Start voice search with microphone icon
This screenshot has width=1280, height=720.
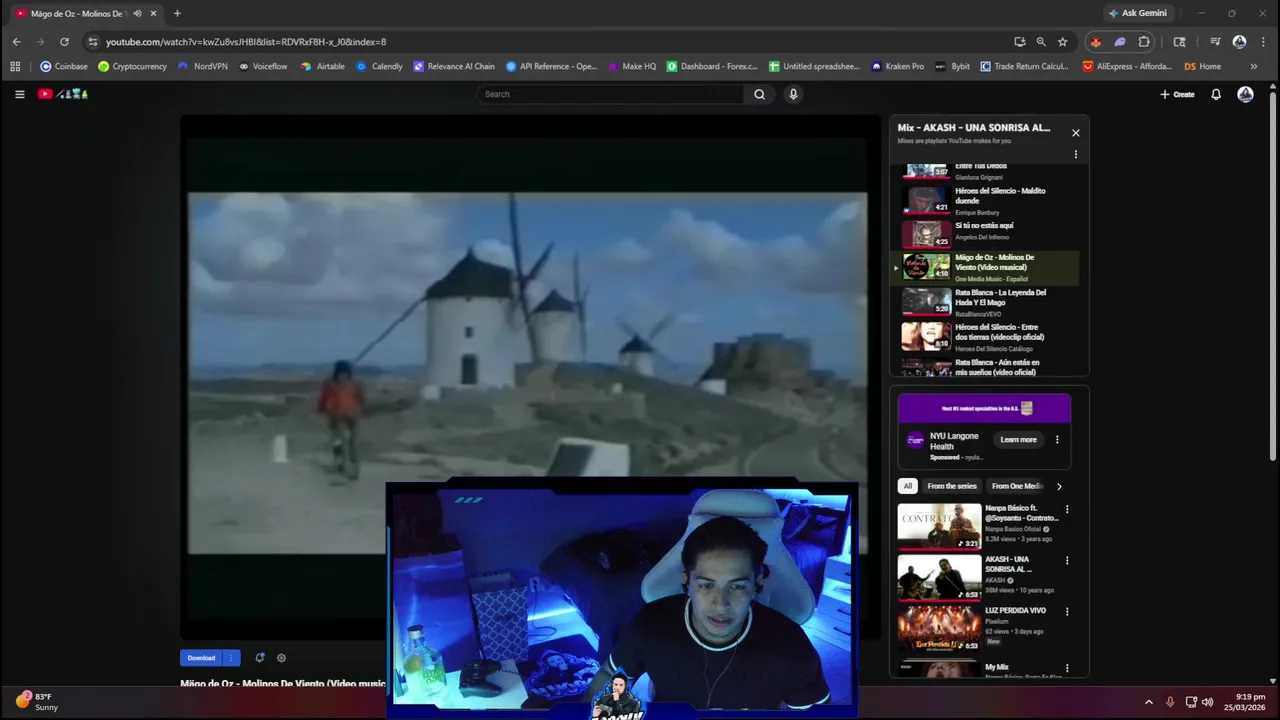pyautogui.click(x=793, y=94)
